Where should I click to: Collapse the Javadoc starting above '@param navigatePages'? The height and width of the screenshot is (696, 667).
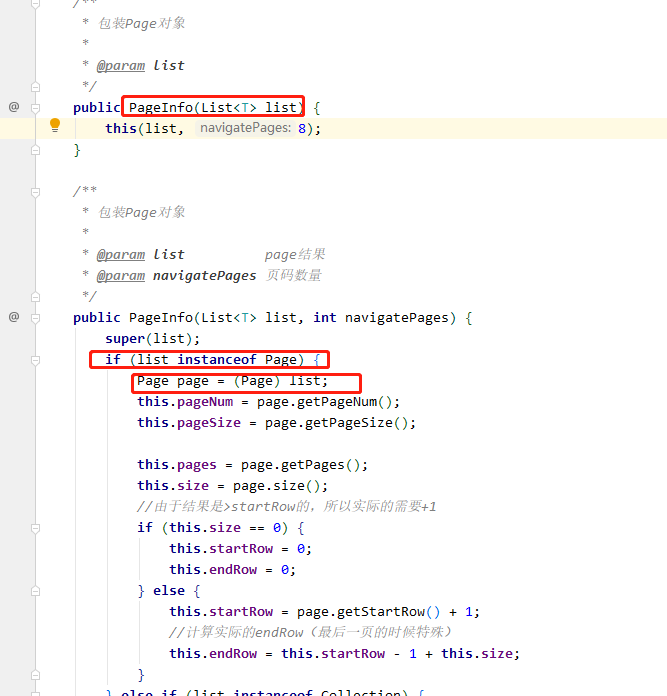coord(36,192)
